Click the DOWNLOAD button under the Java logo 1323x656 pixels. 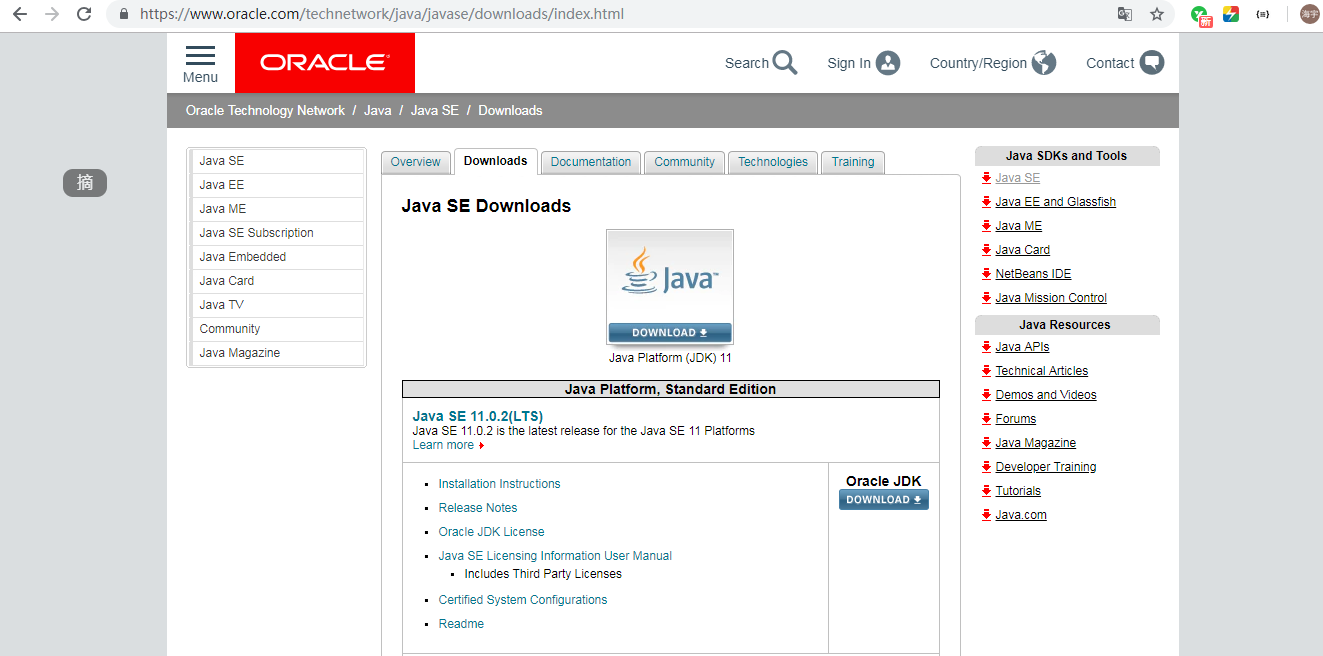[670, 333]
